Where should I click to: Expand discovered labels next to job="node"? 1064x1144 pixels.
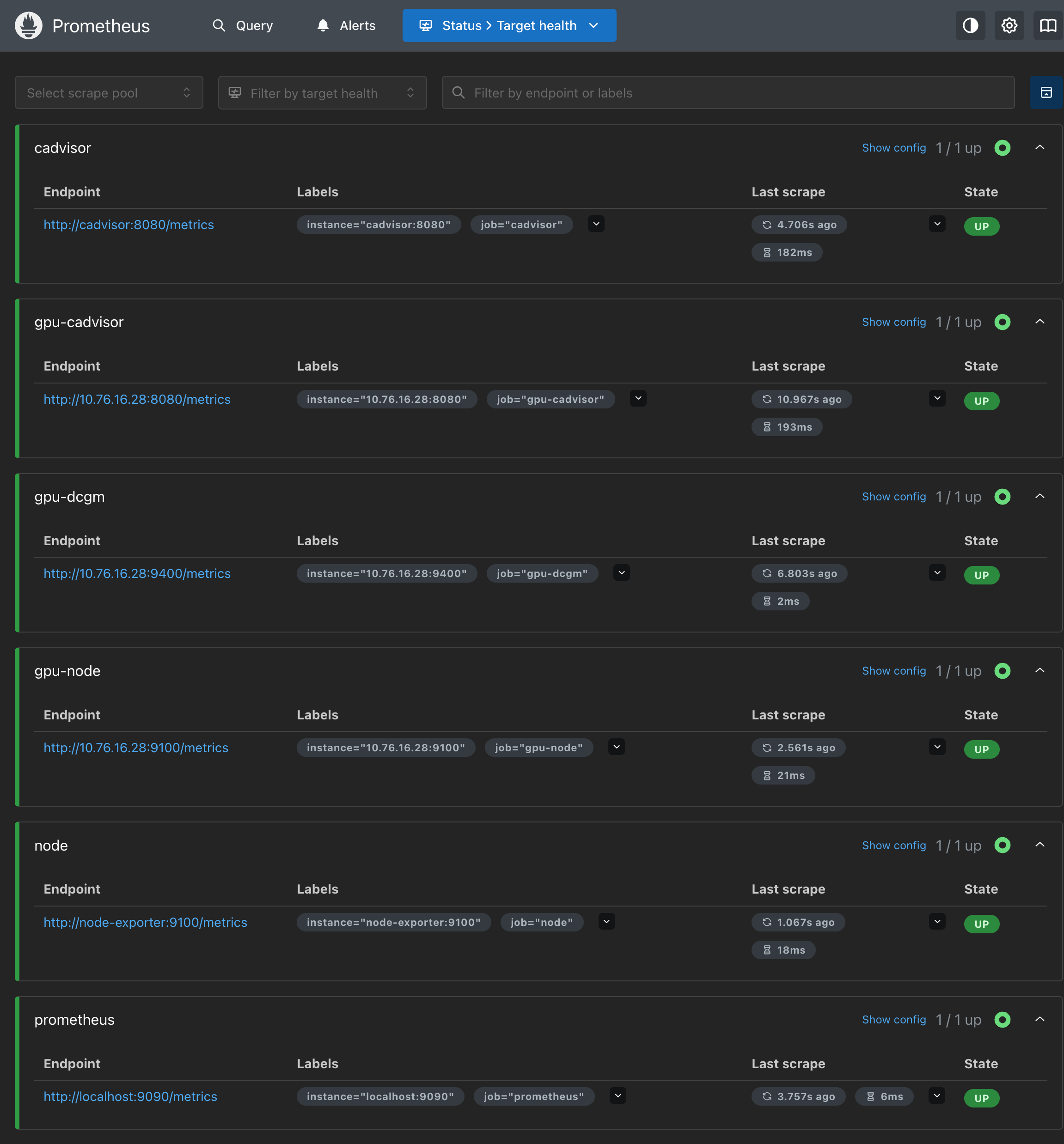click(x=606, y=921)
